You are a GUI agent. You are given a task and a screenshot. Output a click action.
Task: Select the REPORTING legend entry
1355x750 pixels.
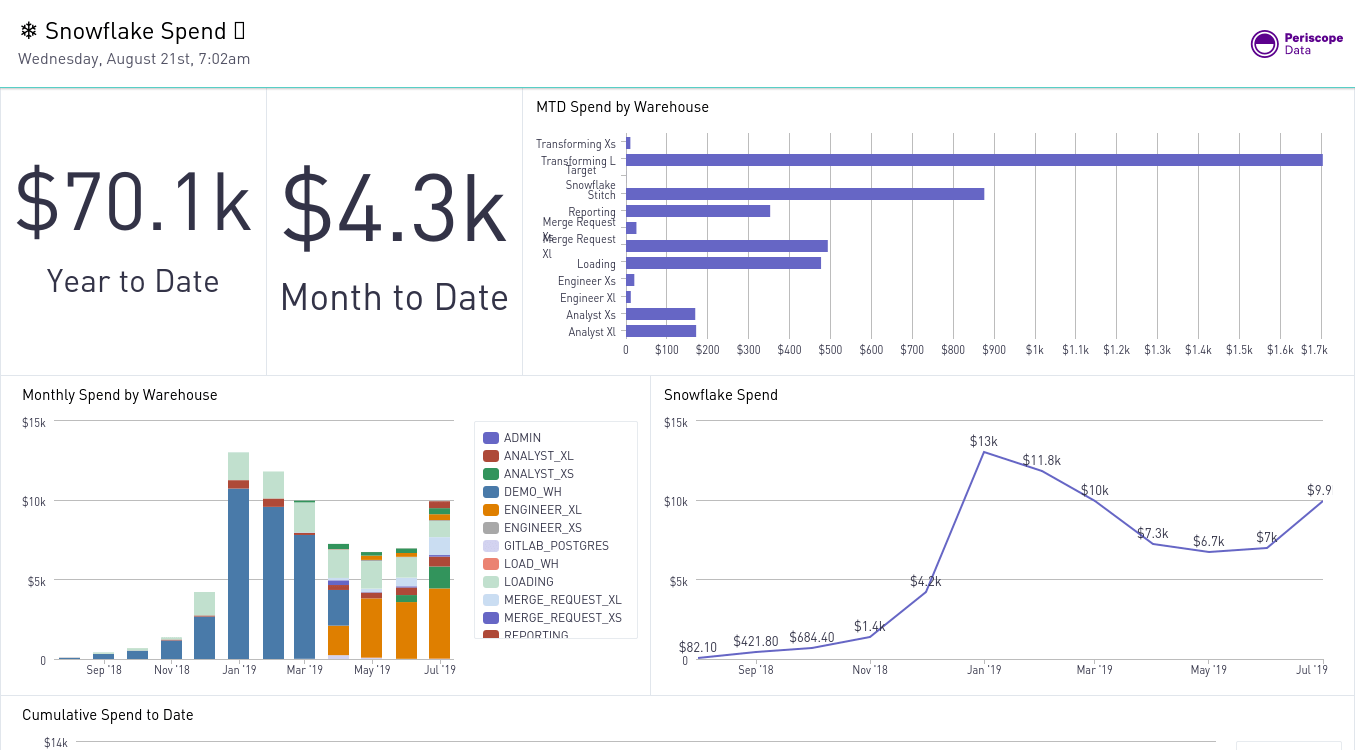[x=489, y=635]
